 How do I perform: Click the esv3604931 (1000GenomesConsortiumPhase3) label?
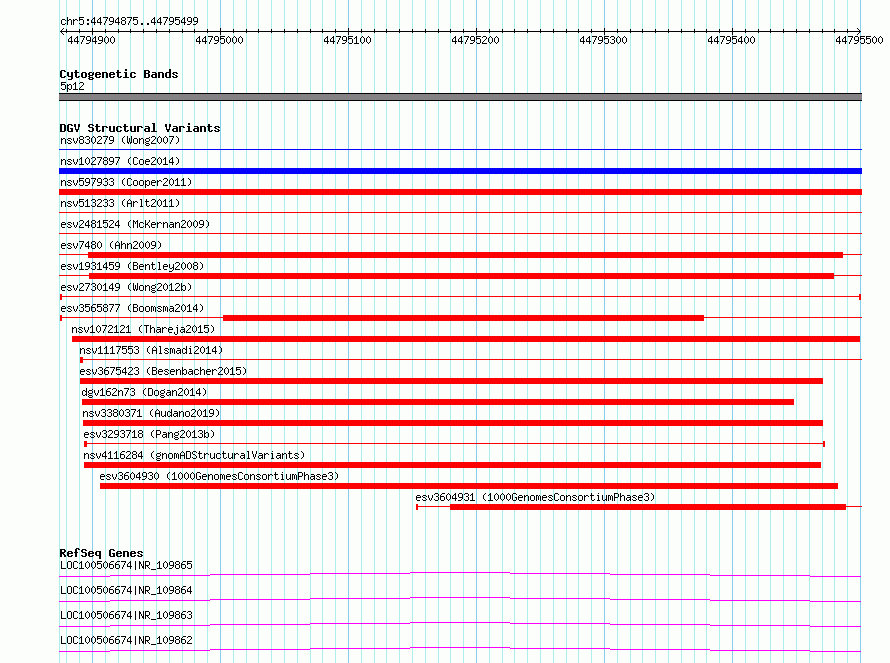pos(535,497)
